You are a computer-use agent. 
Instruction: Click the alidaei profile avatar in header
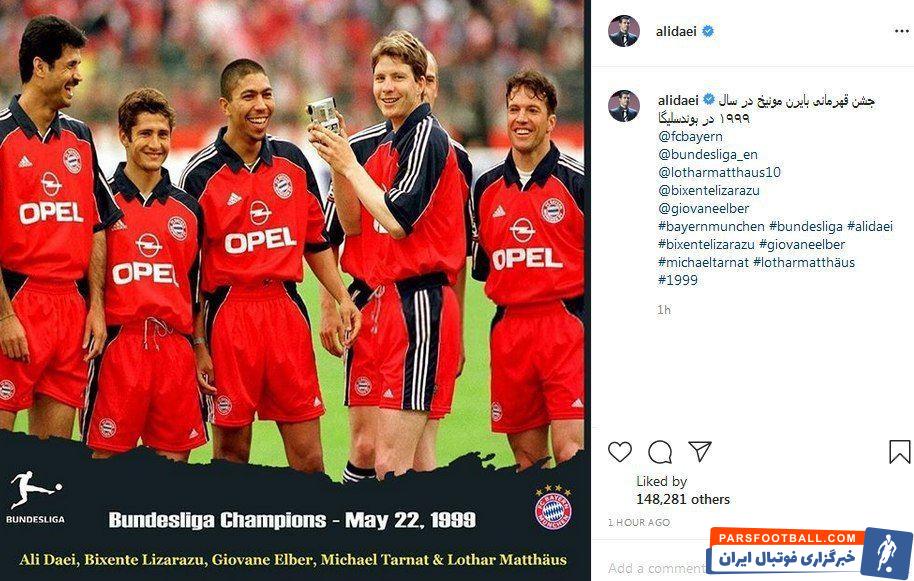pyautogui.click(x=624, y=31)
